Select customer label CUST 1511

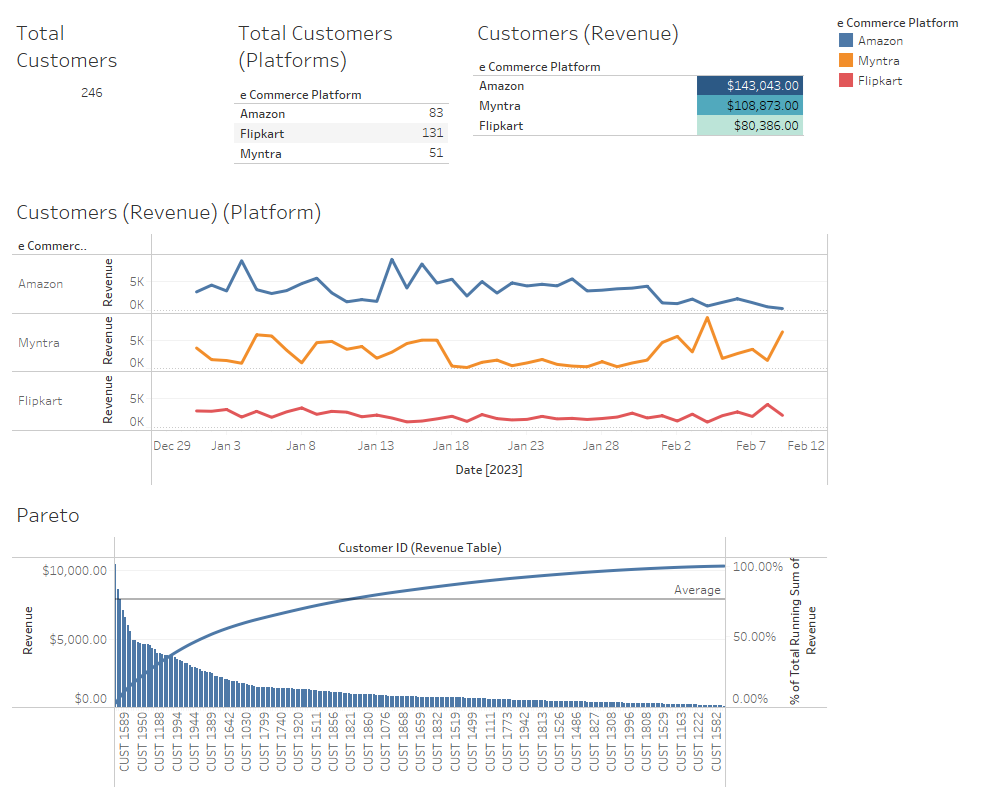click(x=316, y=741)
